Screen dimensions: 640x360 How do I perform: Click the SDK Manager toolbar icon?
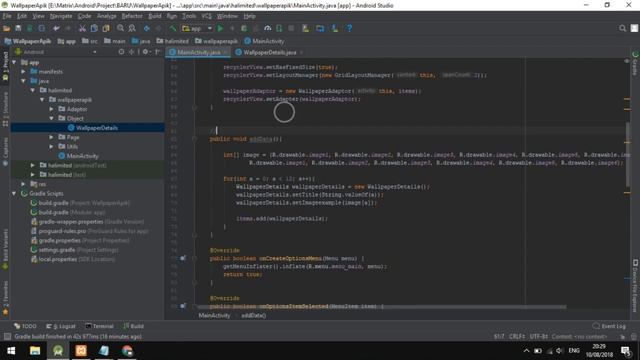coord(334,29)
